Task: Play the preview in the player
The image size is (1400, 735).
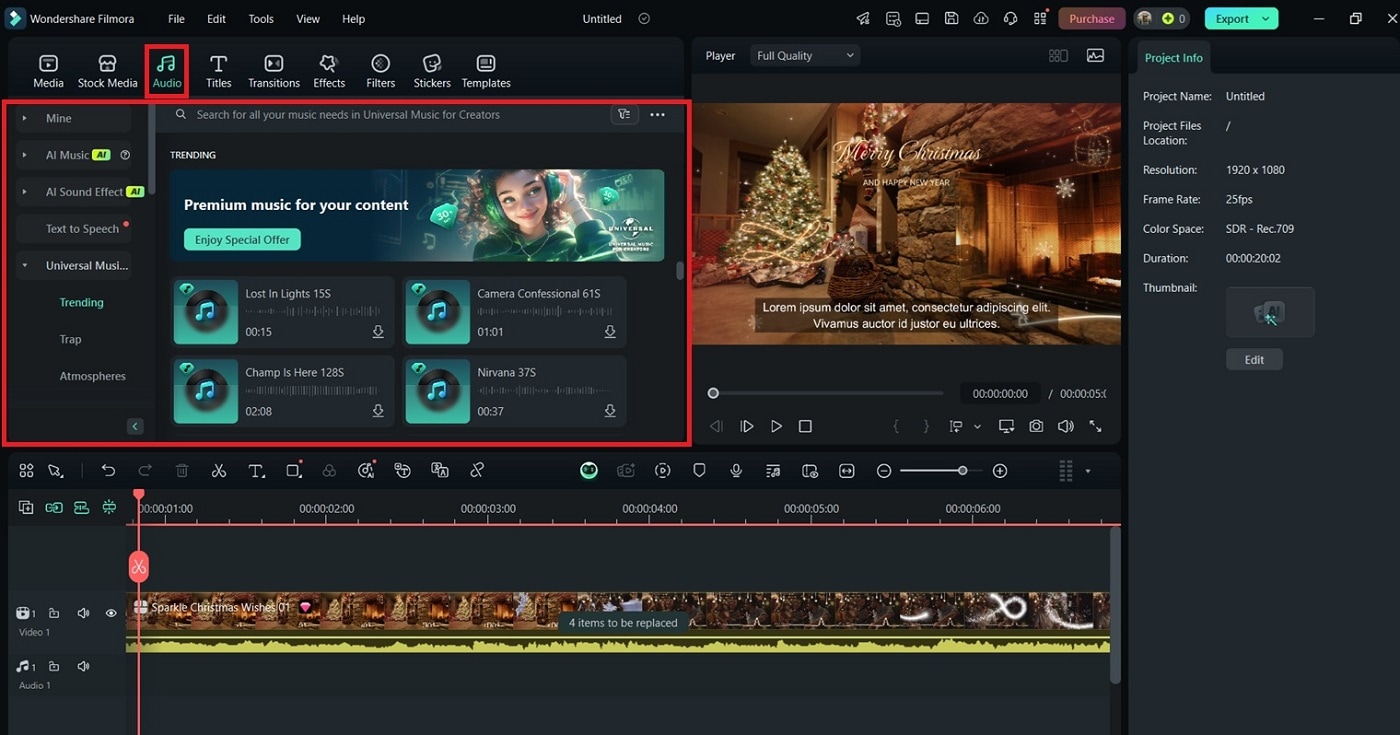Action: (776, 426)
